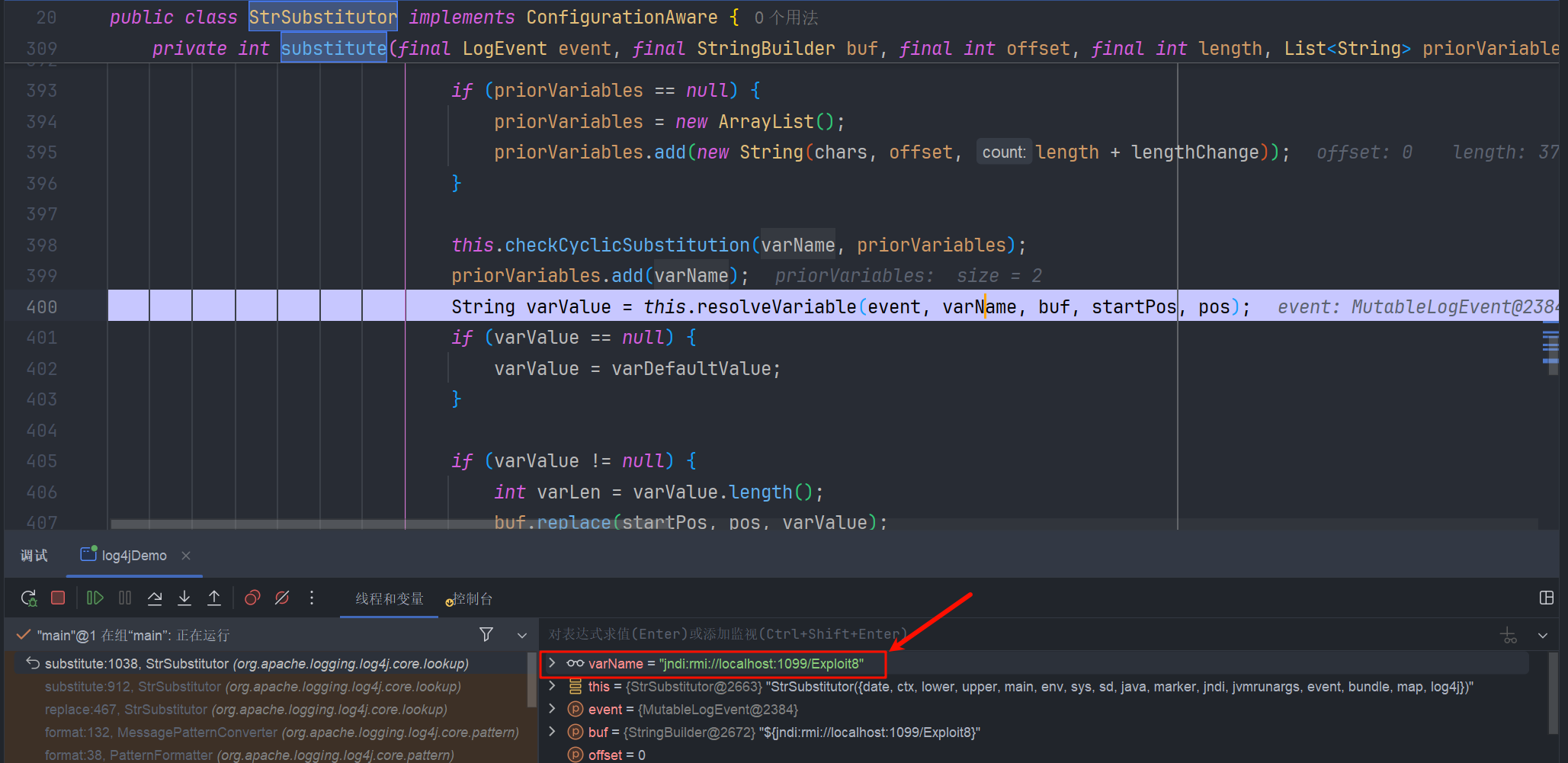
Task: Open the debug tool window label
Action: click(x=34, y=556)
